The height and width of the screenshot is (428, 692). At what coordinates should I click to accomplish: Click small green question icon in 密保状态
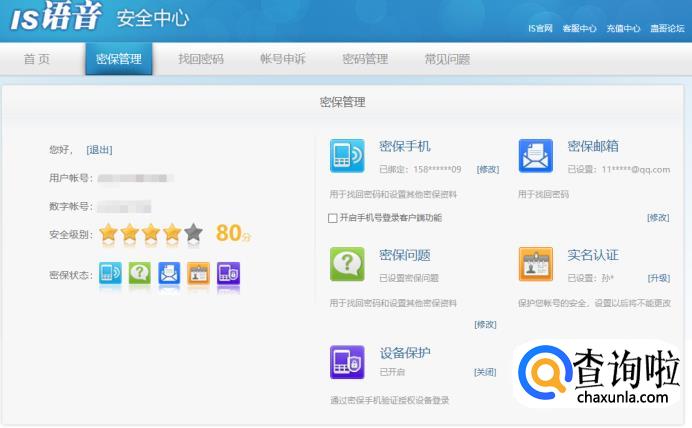(x=140, y=273)
